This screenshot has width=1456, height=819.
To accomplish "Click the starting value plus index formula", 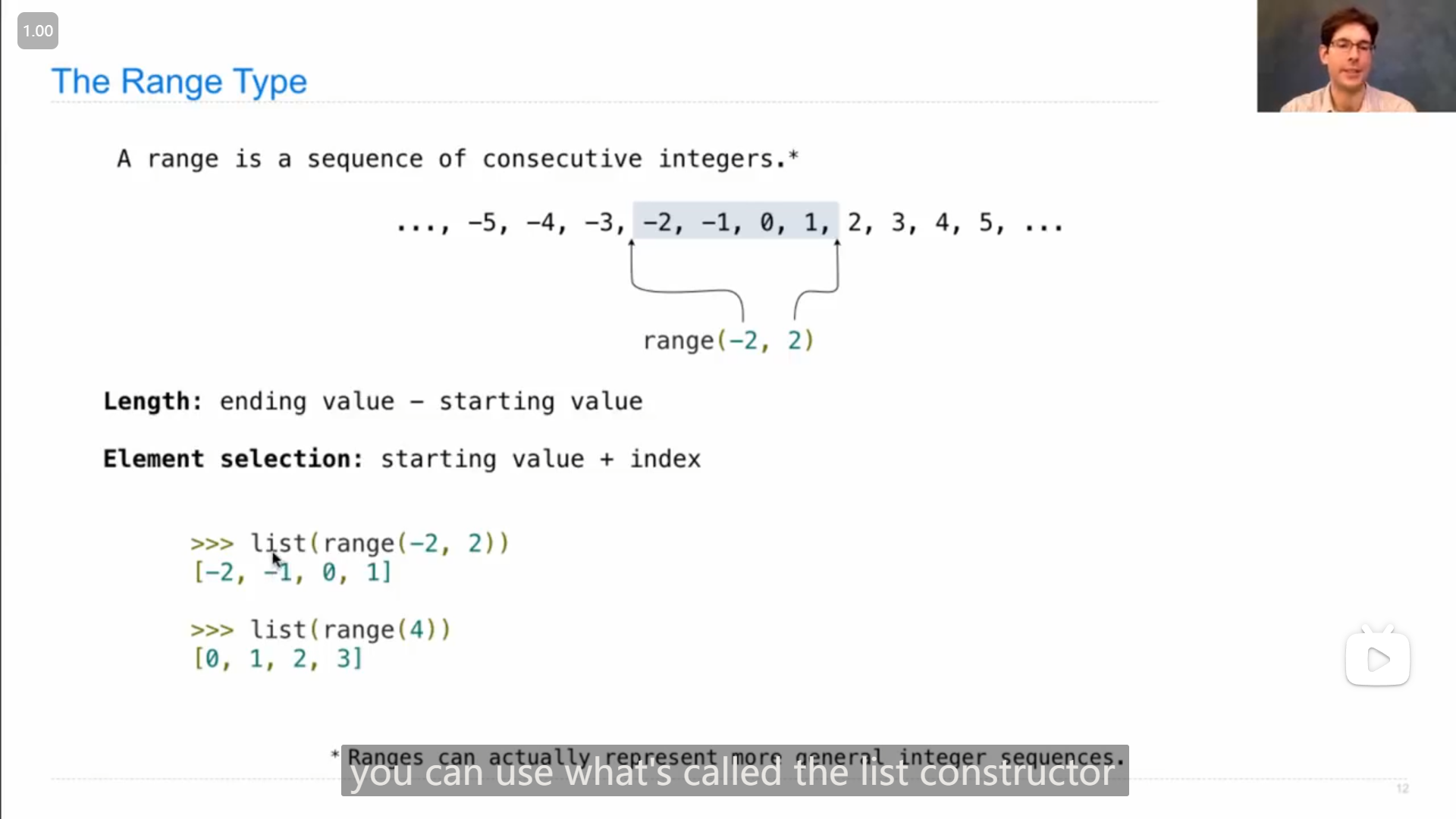I will 540,459.
